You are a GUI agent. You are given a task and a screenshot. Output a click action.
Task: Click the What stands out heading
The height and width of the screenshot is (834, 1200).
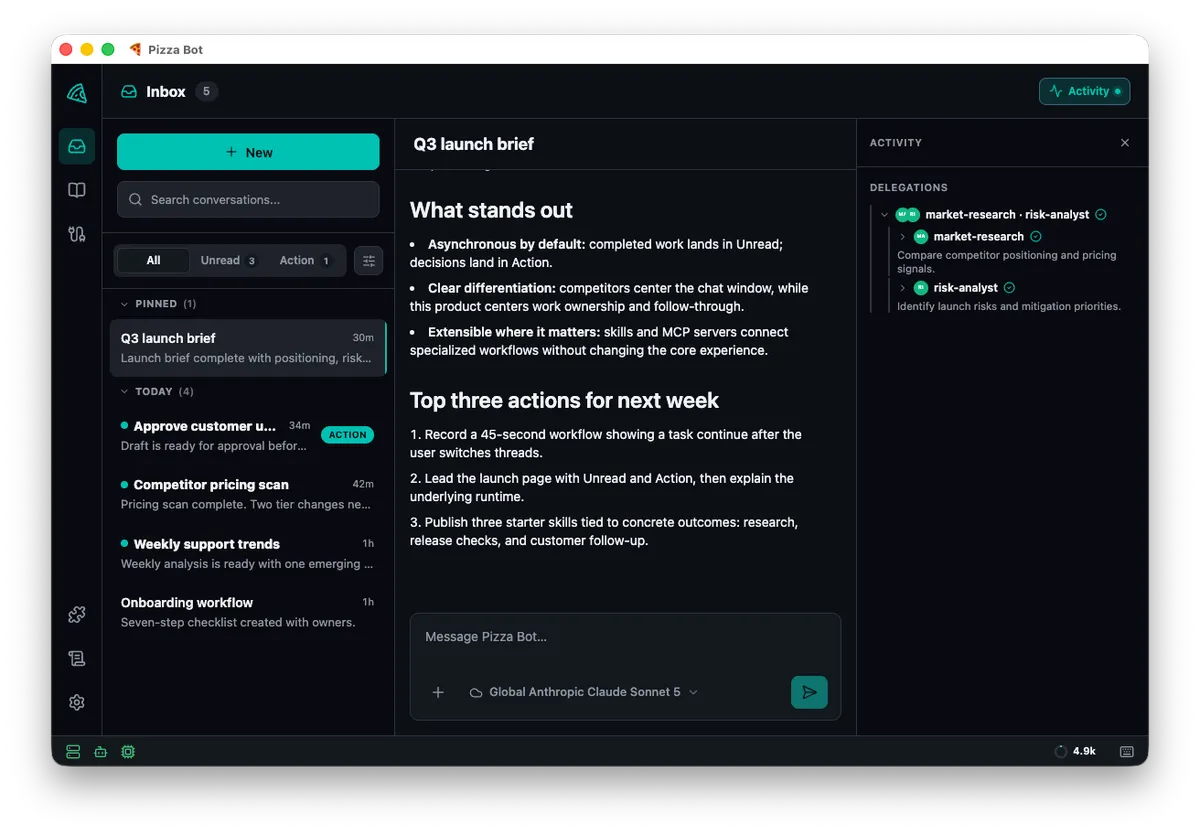(x=491, y=210)
